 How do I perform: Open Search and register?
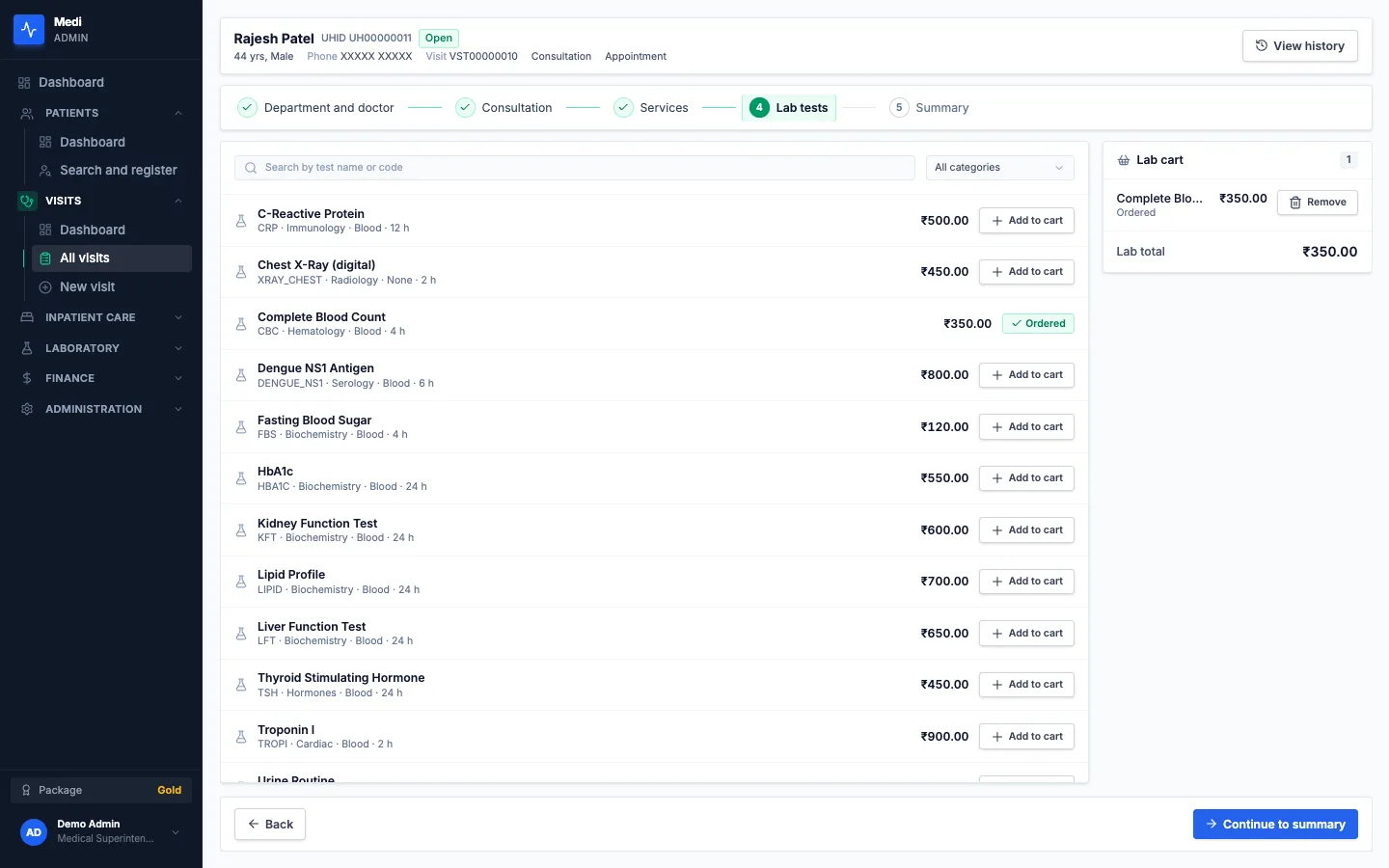click(x=112, y=171)
